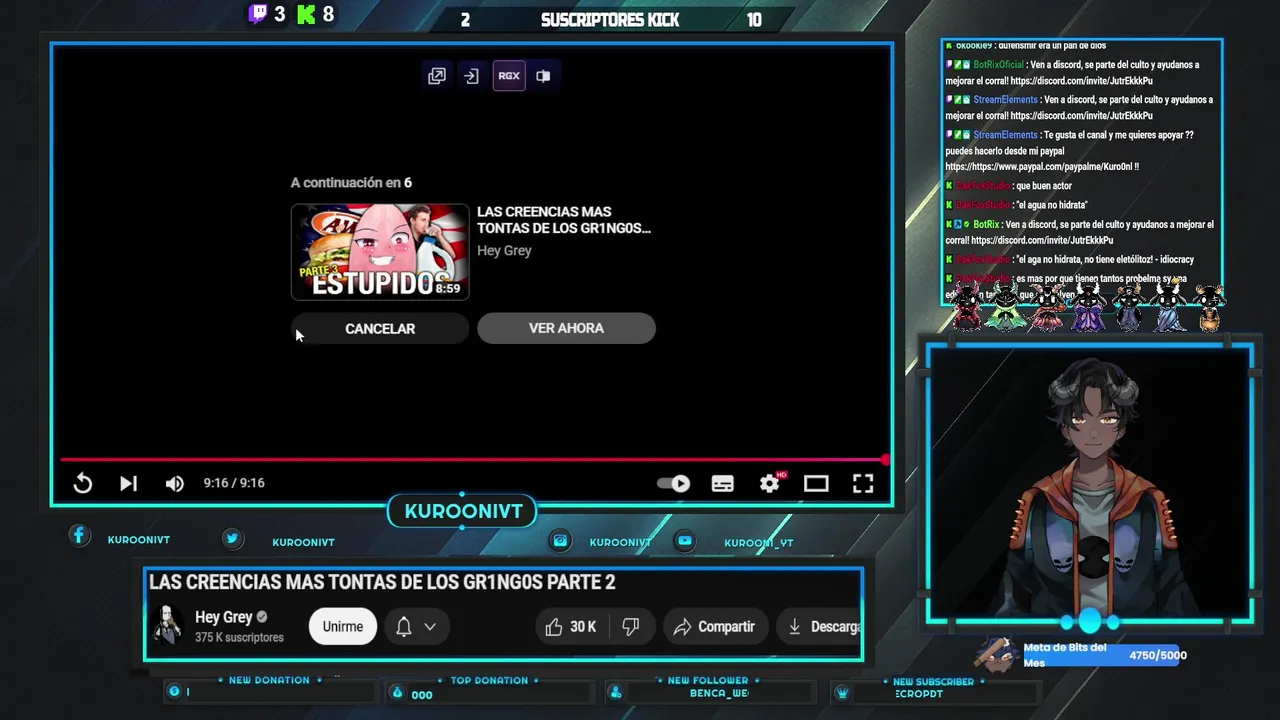This screenshot has width=1280, height=720.
Task: Toggle subtitles captions button
Action: 723,483
